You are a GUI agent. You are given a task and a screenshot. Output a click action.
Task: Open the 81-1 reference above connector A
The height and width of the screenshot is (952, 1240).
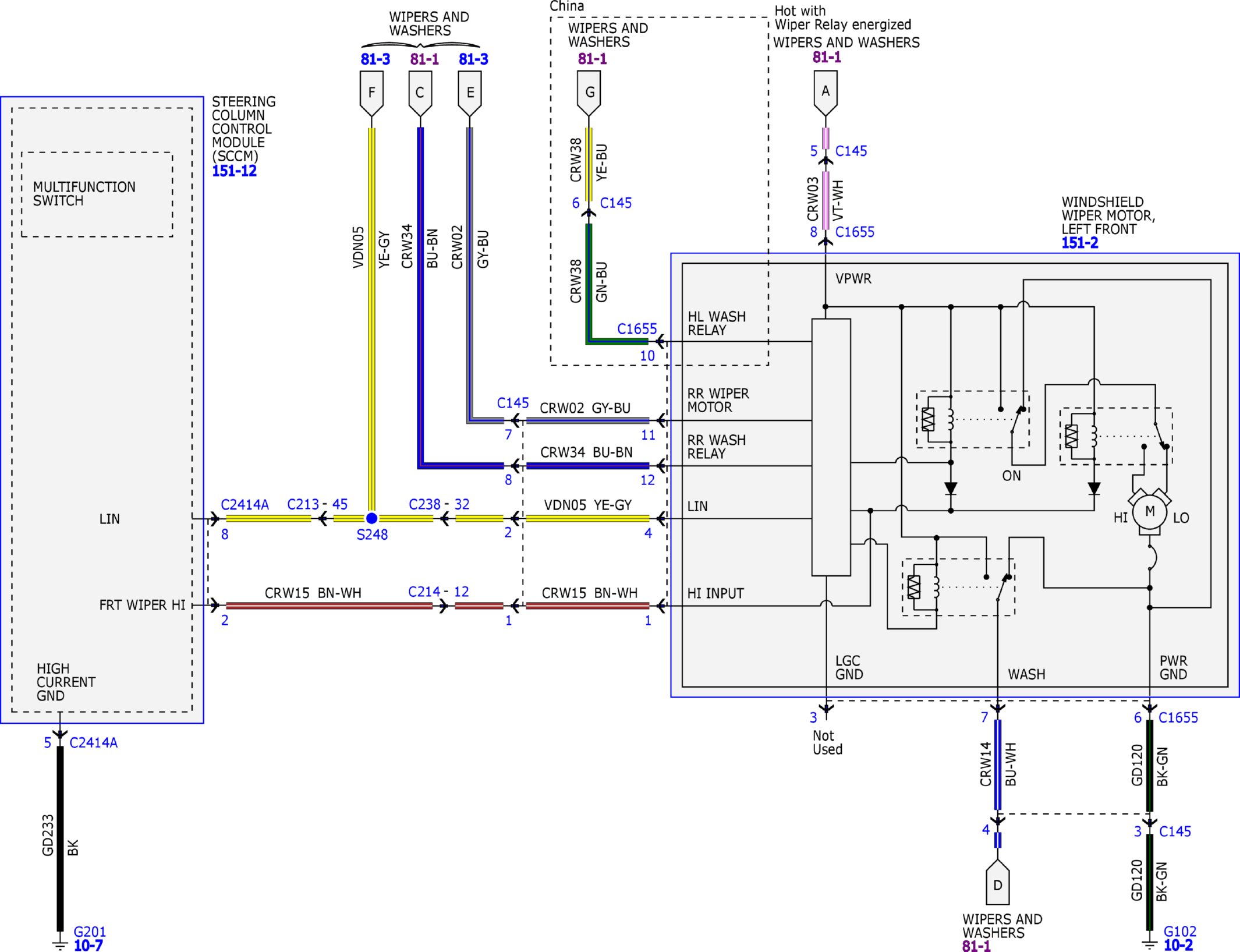tap(827, 57)
